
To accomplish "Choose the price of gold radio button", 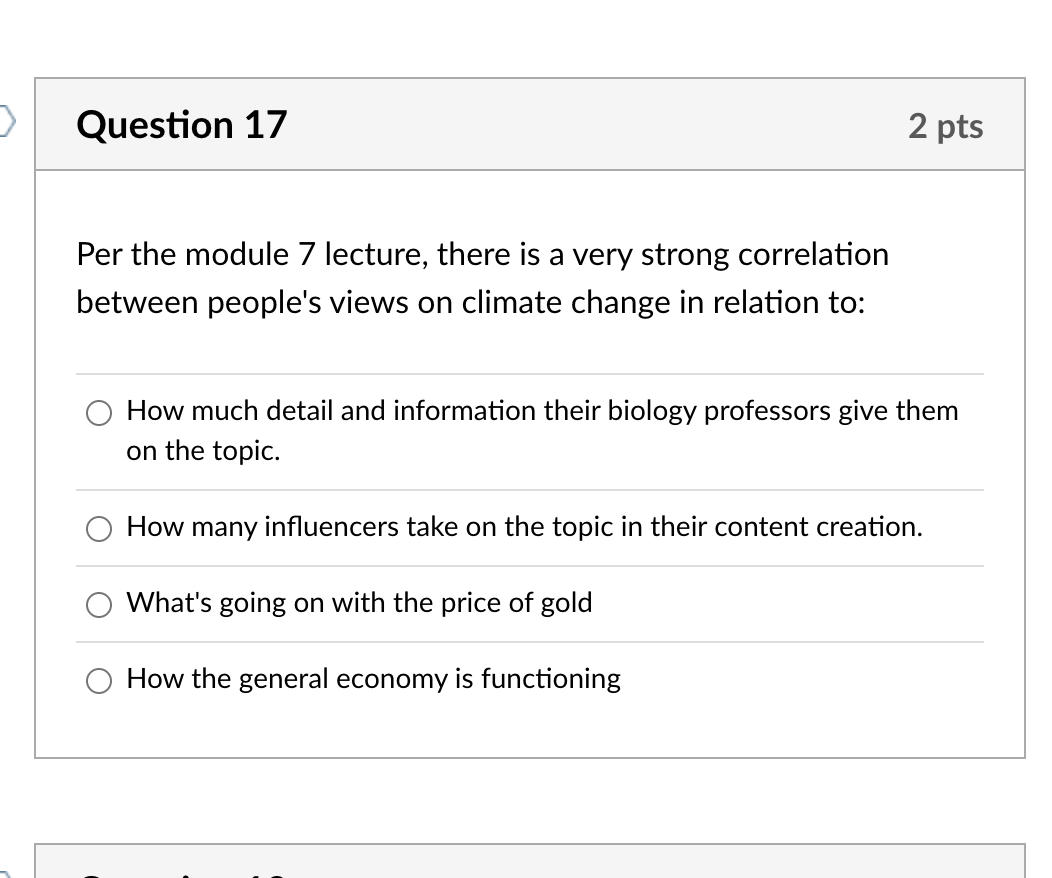I will click(x=99, y=605).
